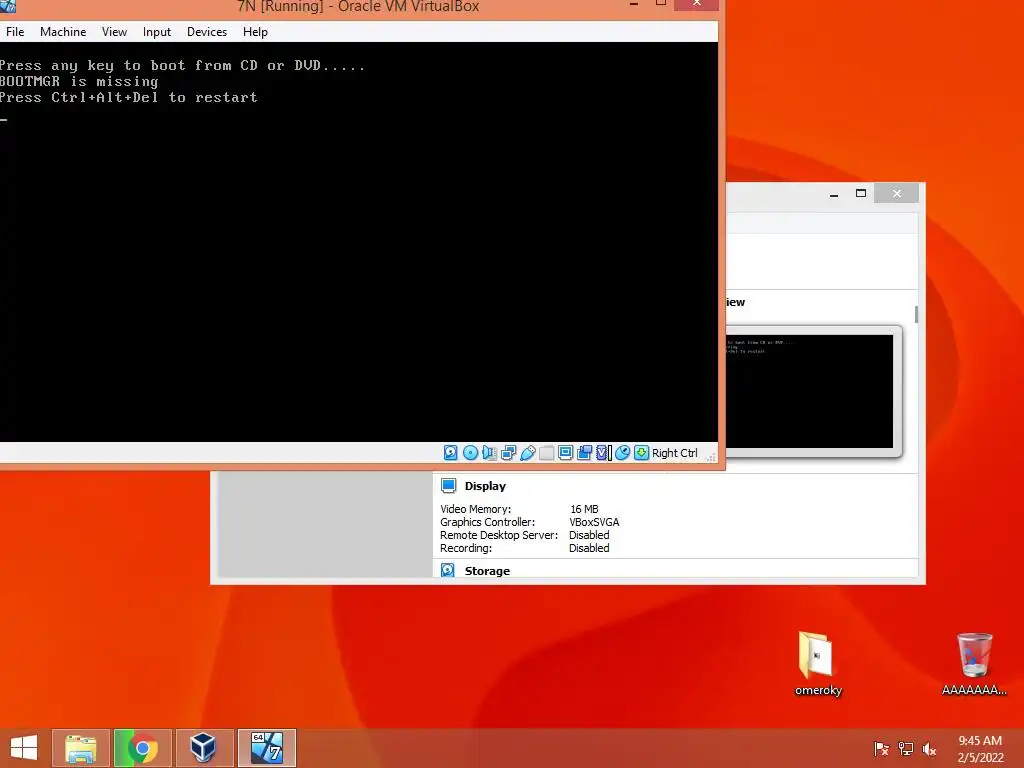Switch to the 7N VM taskbar button

(267, 748)
